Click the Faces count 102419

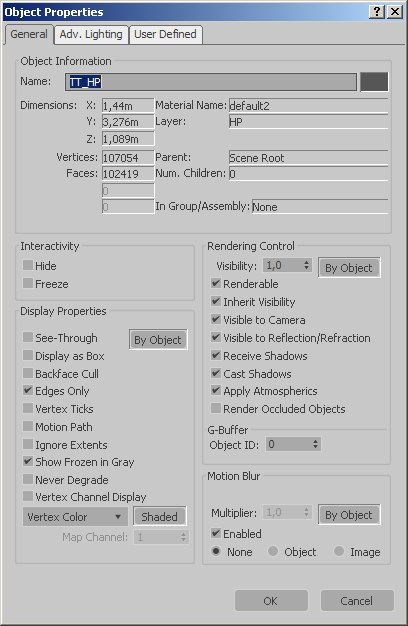pyautogui.click(x=128, y=174)
